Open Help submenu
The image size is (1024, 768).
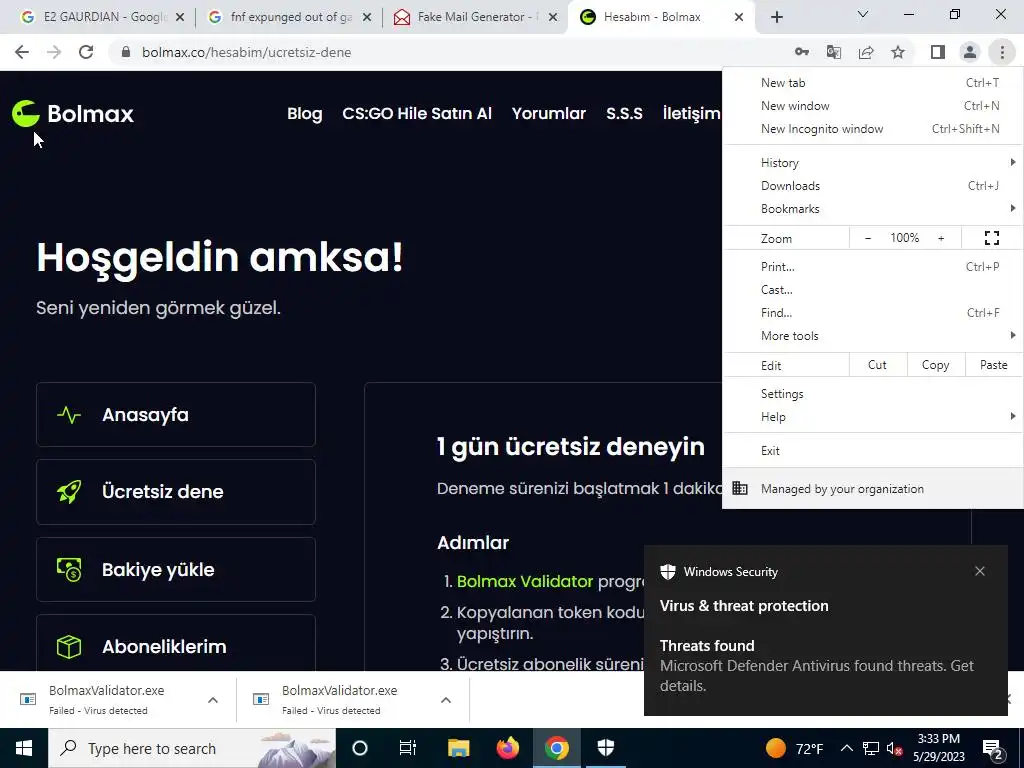(872, 417)
